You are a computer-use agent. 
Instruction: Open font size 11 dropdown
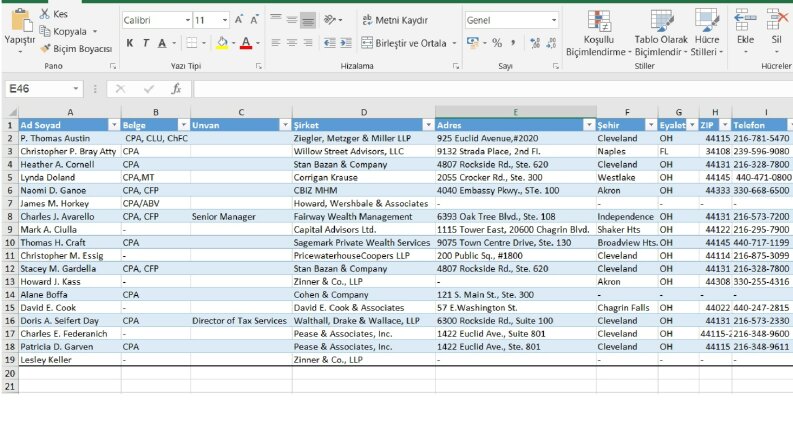pyautogui.click(x=225, y=20)
